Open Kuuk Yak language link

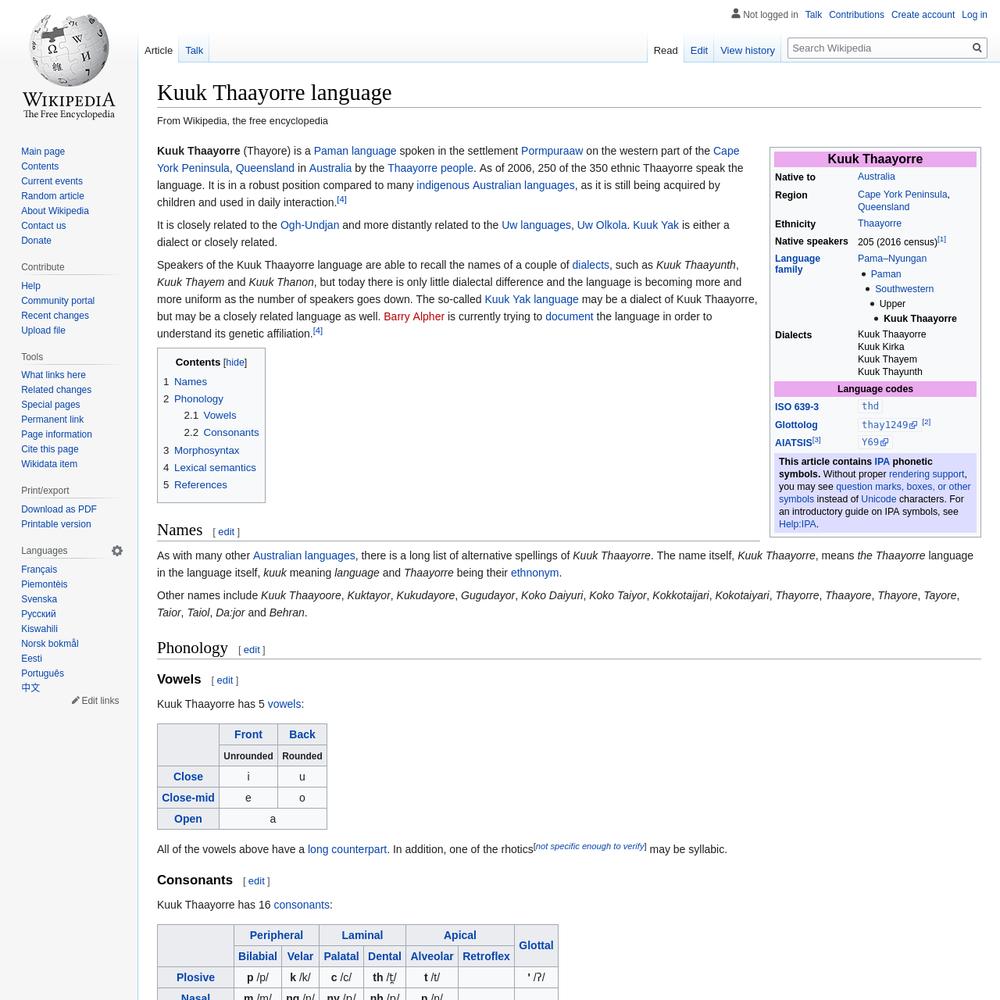point(531,300)
